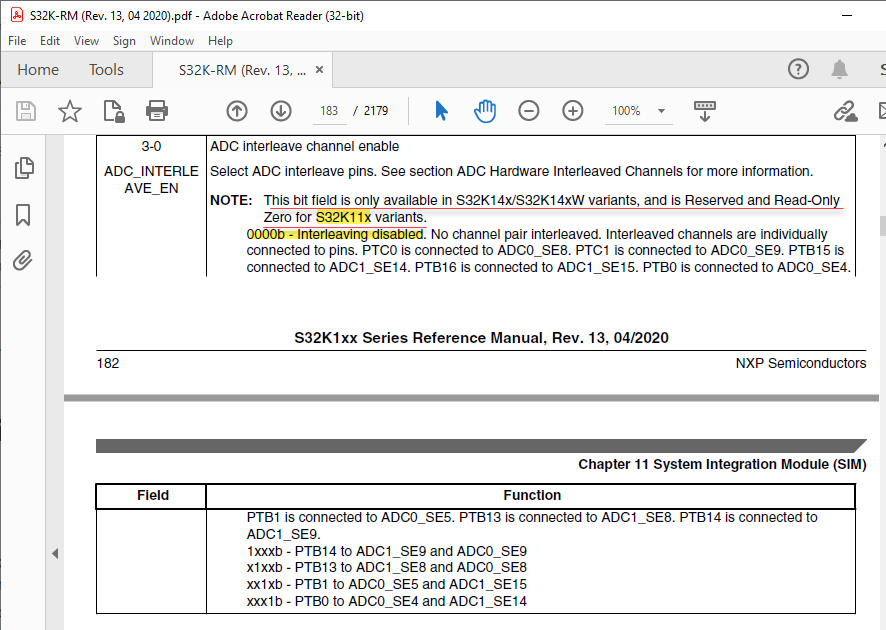The height and width of the screenshot is (630, 886).
Task: Add the document to starred favorites
Action: click(x=70, y=111)
